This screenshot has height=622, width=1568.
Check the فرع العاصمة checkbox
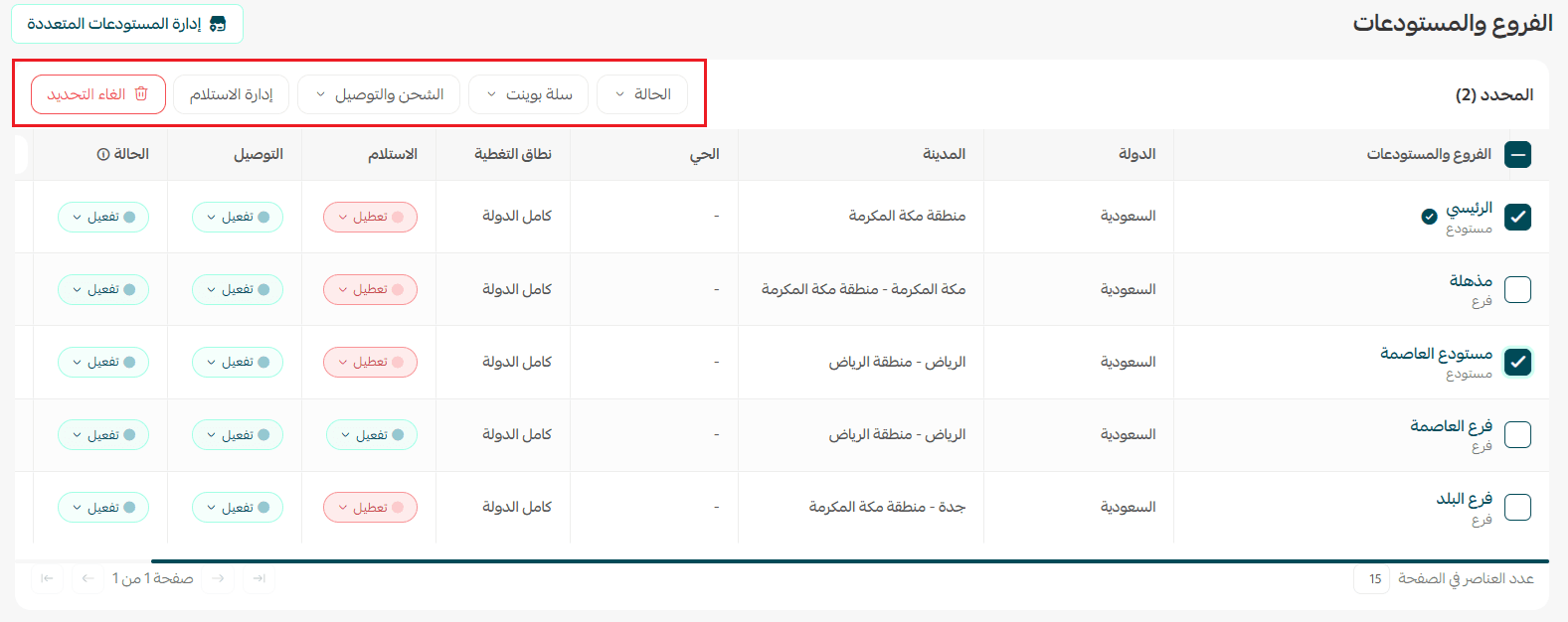point(1517,434)
